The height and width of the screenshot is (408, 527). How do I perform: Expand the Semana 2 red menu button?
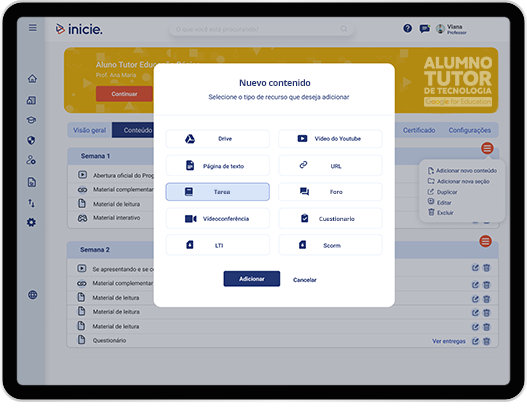485,241
